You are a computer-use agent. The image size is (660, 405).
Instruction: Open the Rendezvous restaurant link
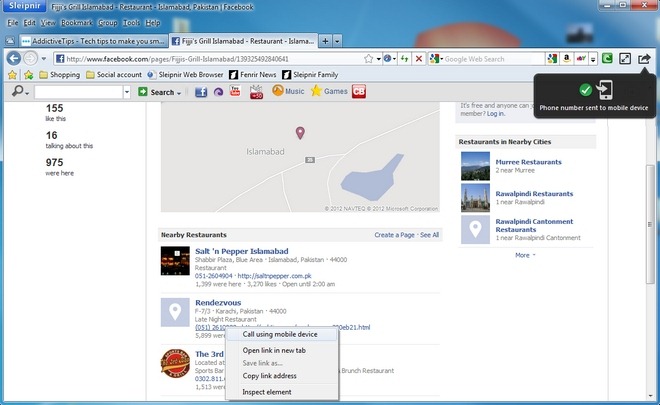pos(218,303)
